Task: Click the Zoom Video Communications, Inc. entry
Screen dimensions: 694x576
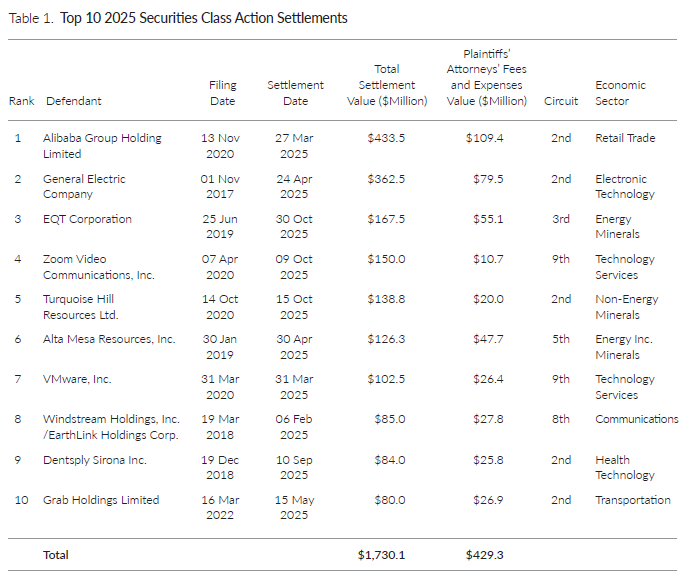Action: (x=98, y=267)
